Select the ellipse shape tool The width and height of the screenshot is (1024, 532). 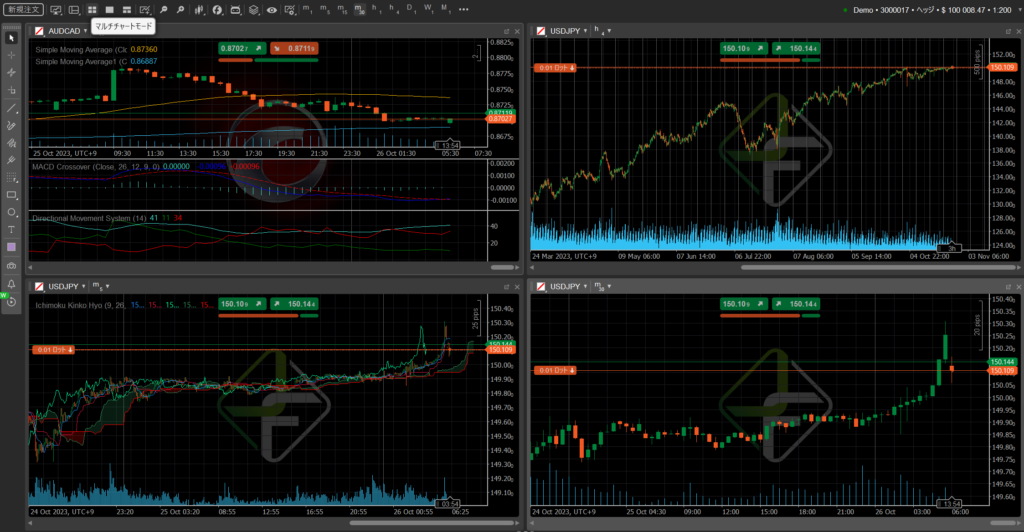tap(11, 212)
